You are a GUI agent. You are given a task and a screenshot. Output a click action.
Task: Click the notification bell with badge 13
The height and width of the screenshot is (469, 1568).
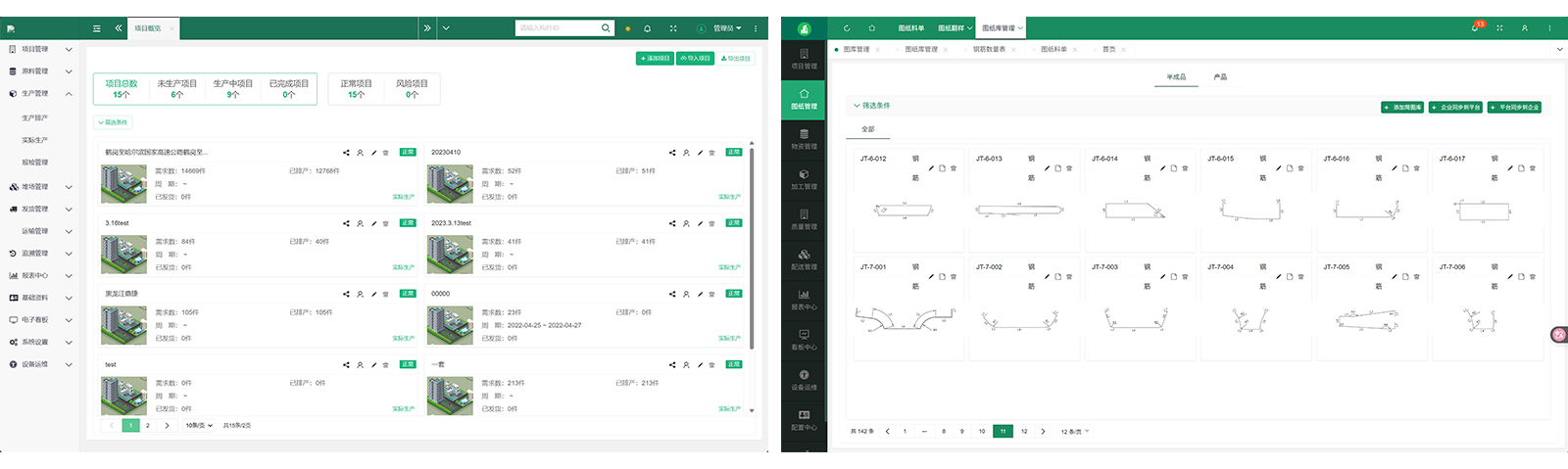coord(1475,28)
